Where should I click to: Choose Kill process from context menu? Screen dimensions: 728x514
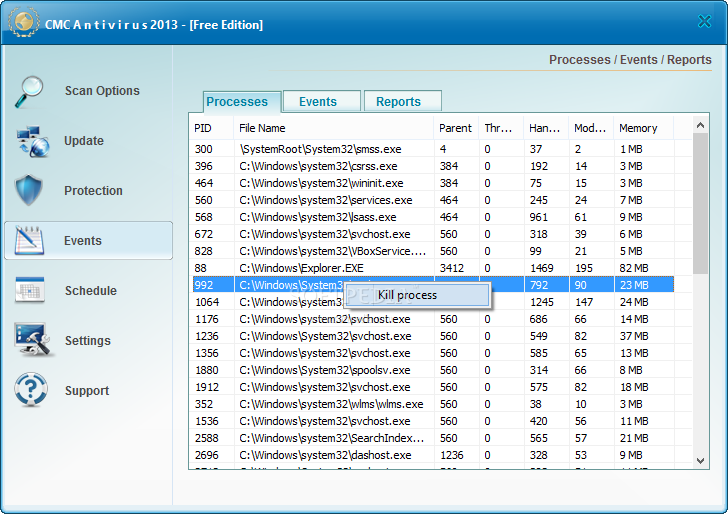pyautogui.click(x=417, y=295)
